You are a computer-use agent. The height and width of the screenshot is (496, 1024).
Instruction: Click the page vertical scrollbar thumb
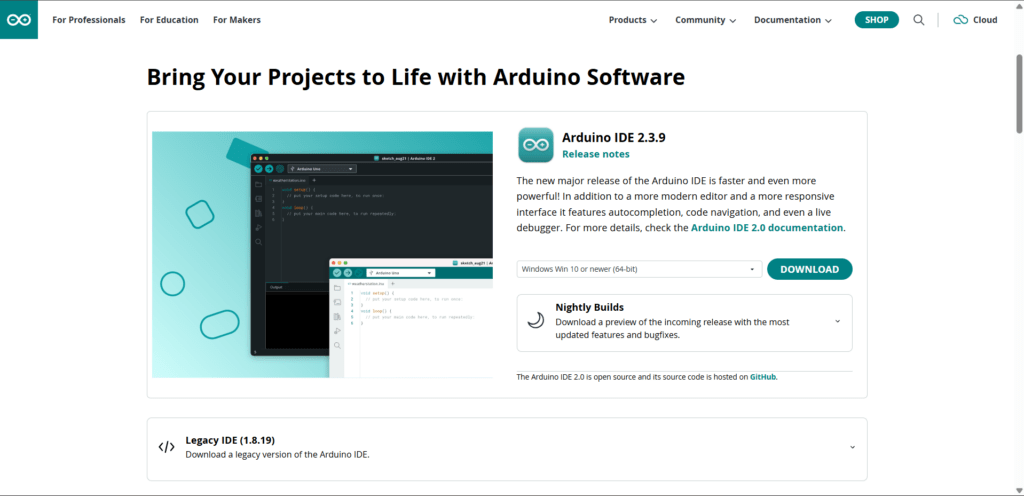point(1019,94)
